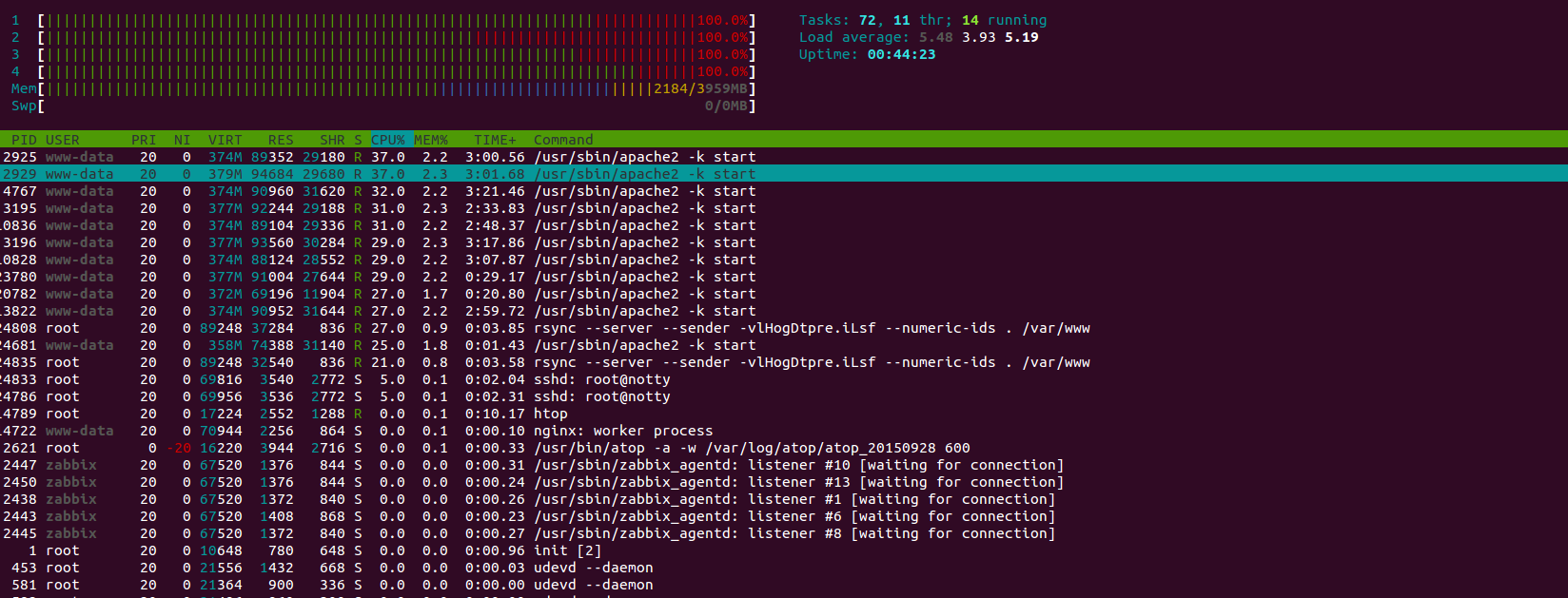Click the Uptime 00:44:23 value
Image resolution: width=1568 pixels, height=598 pixels.
tap(901, 54)
